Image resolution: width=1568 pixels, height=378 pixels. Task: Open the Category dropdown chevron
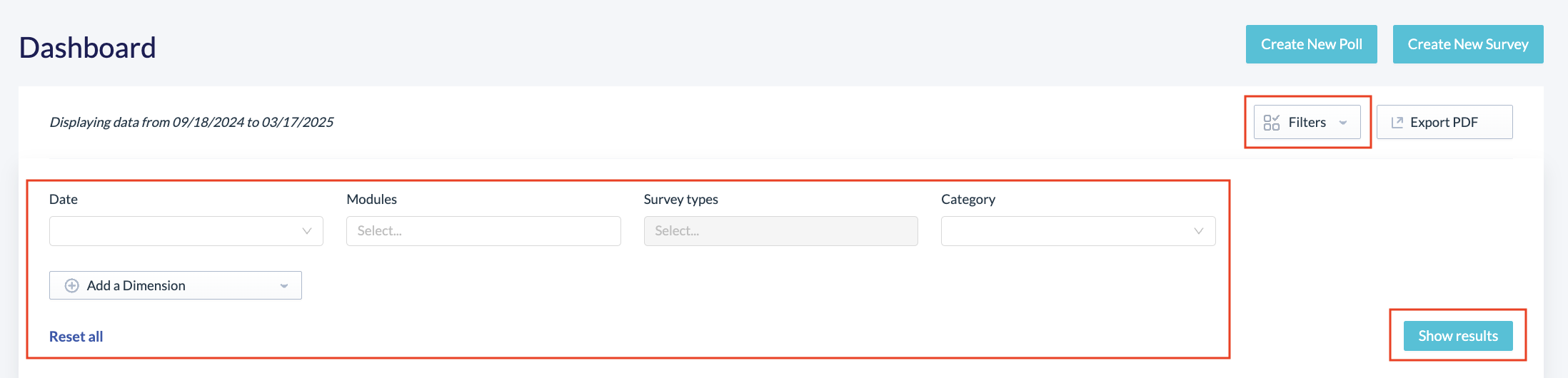pyautogui.click(x=1199, y=231)
